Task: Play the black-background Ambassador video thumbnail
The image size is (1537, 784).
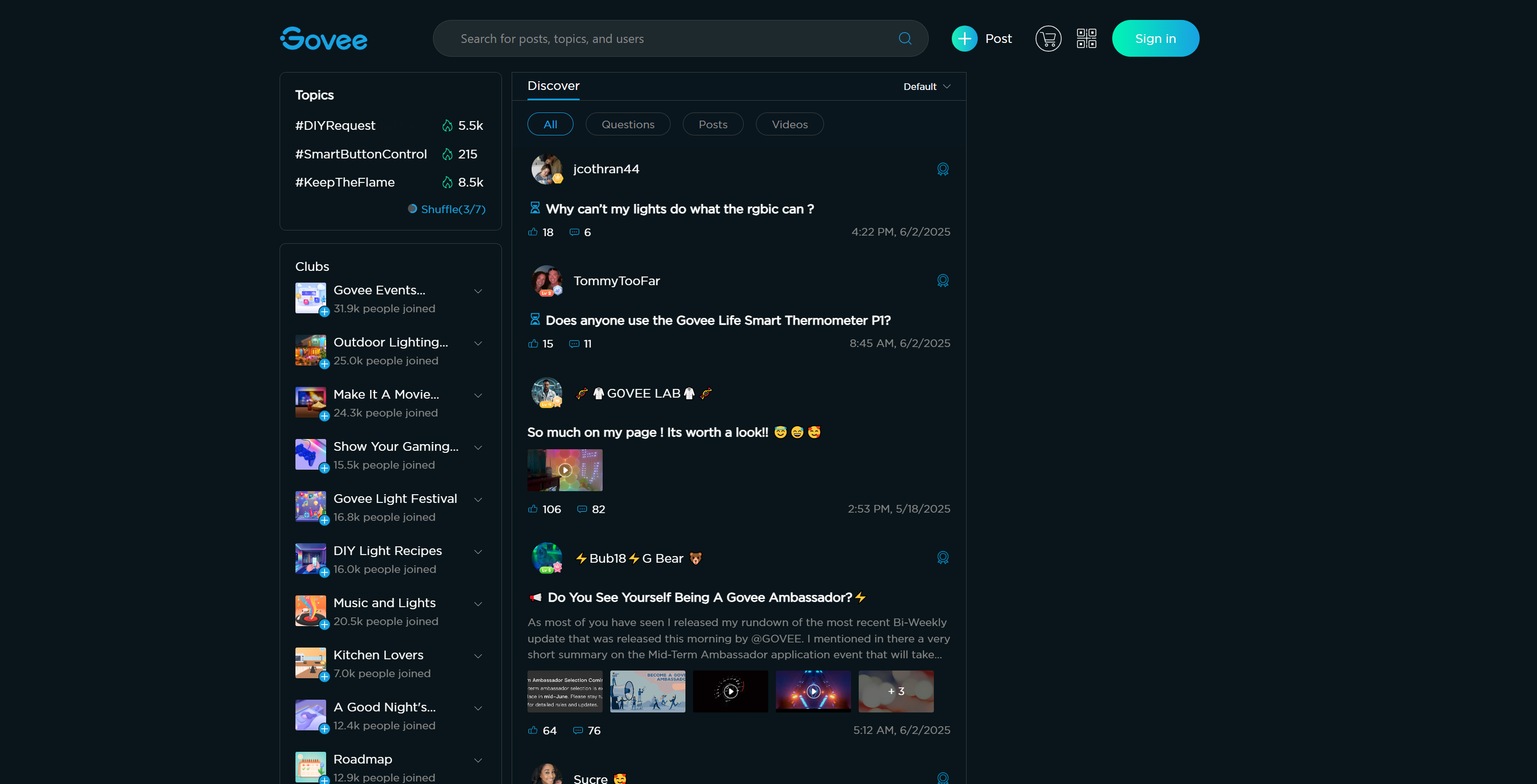Action: pos(730,691)
